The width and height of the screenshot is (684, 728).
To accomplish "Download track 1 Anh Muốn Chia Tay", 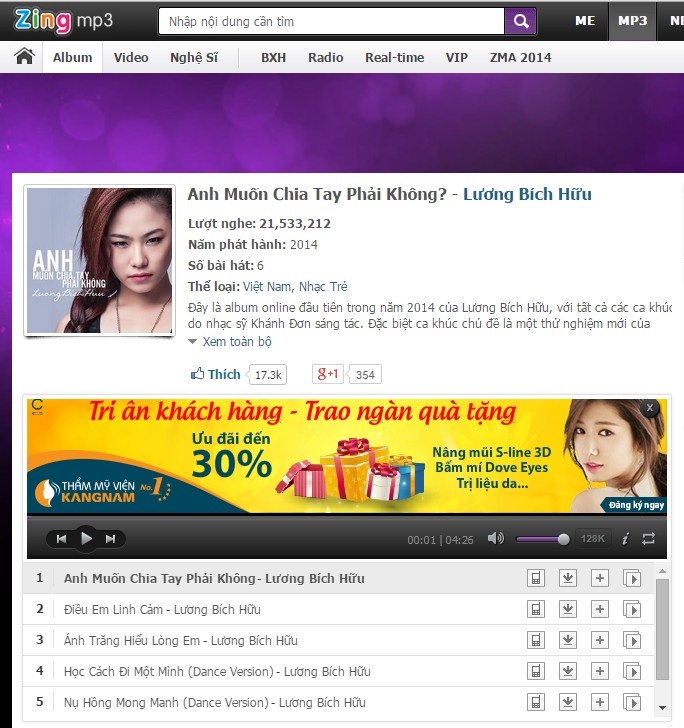I will [568, 578].
